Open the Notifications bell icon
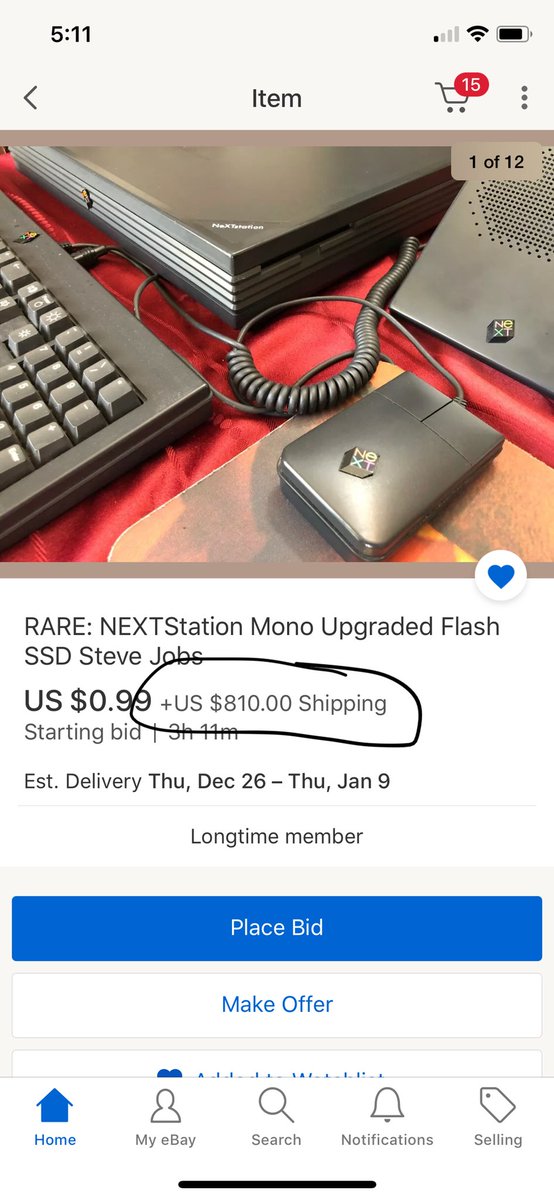This screenshot has width=554, height=1200. pos(387,1106)
